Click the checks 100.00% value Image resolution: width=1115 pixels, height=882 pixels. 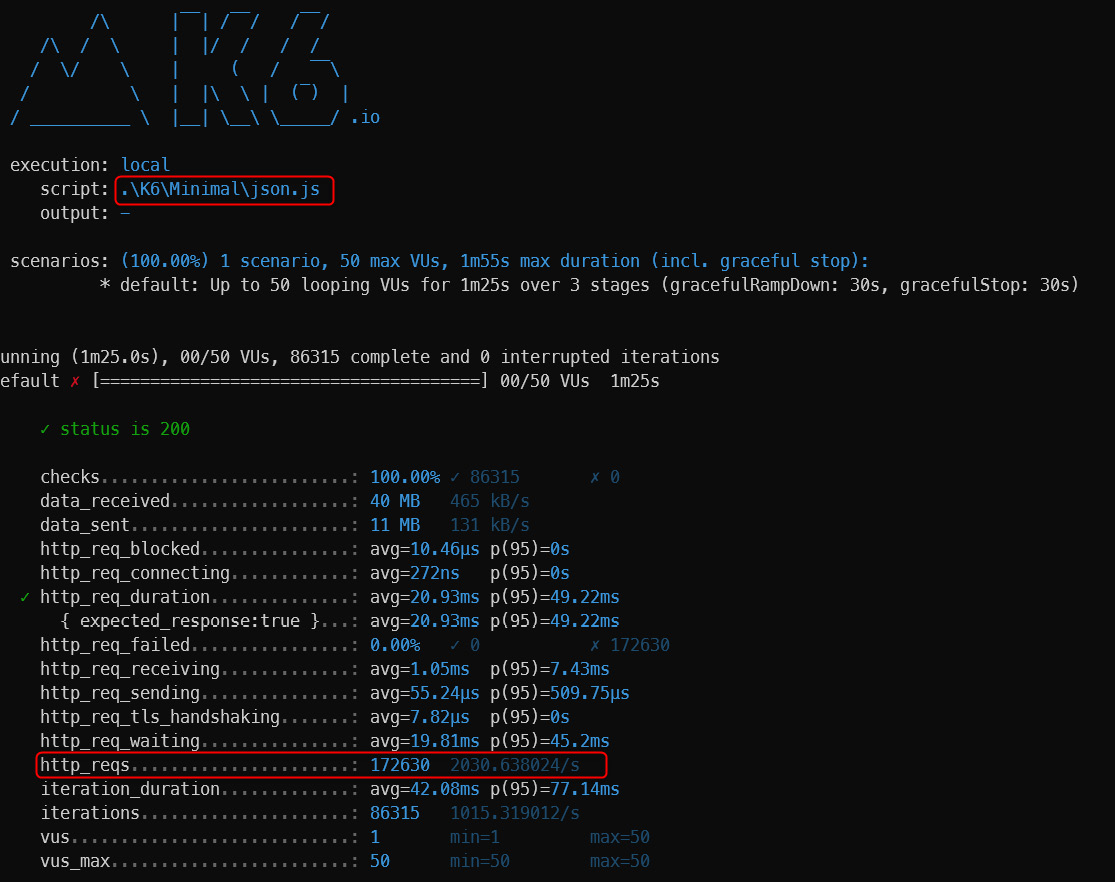click(x=405, y=477)
